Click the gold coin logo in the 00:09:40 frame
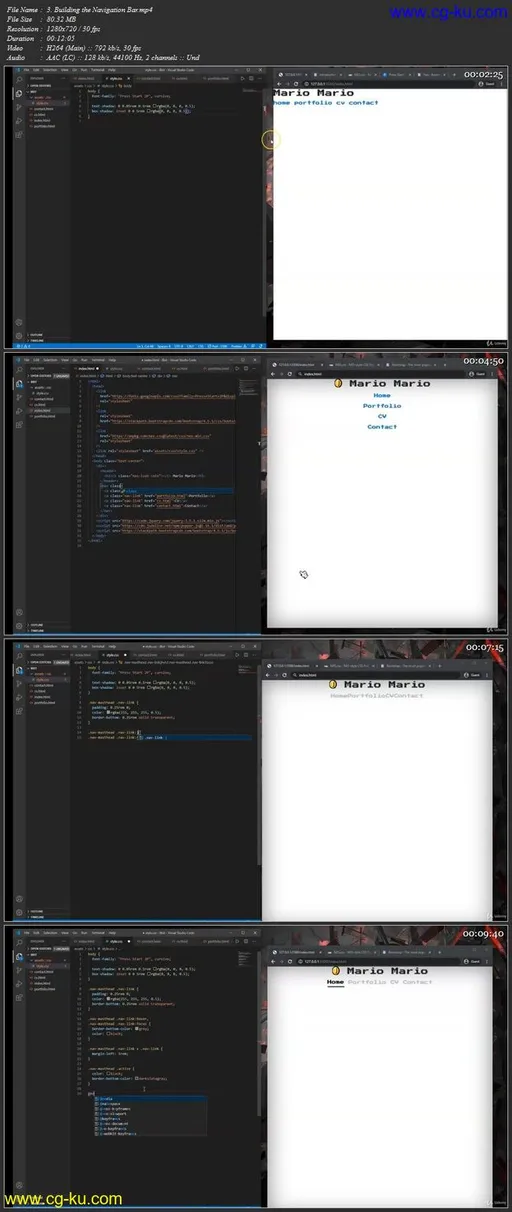Image resolution: width=512 pixels, height=1212 pixels. click(x=335, y=971)
